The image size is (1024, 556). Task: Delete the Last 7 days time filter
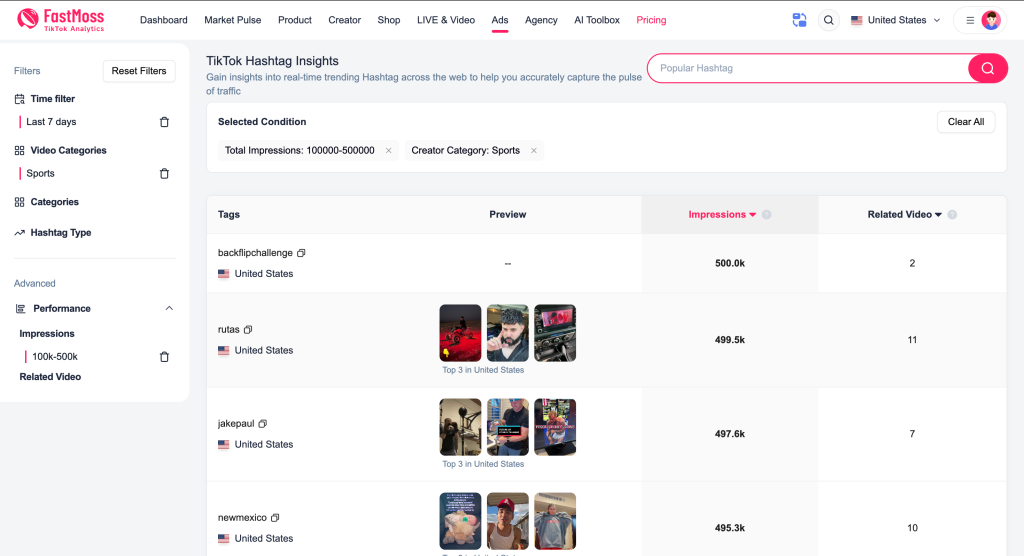click(x=165, y=122)
